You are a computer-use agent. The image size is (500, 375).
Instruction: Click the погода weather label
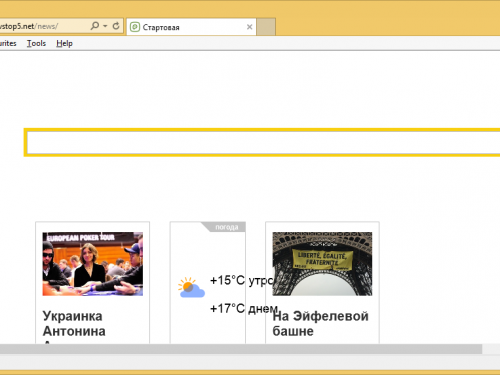(227, 227)
